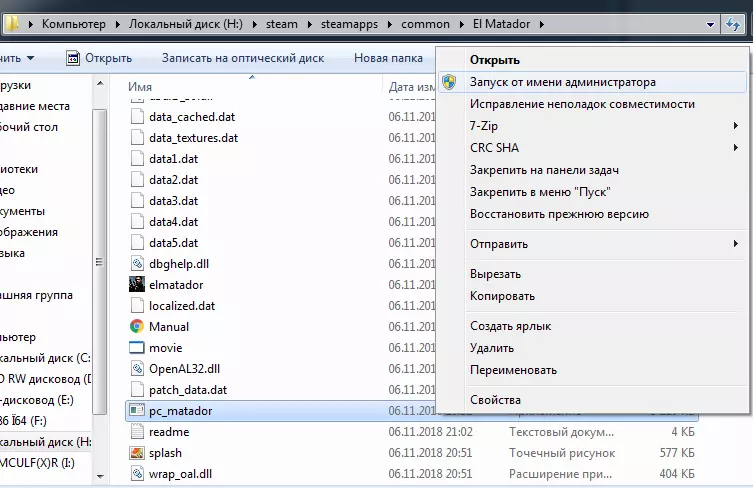Go to Компьютер in breadcrumb
This screenshot has width=754, height=488.
click(74, 24)
